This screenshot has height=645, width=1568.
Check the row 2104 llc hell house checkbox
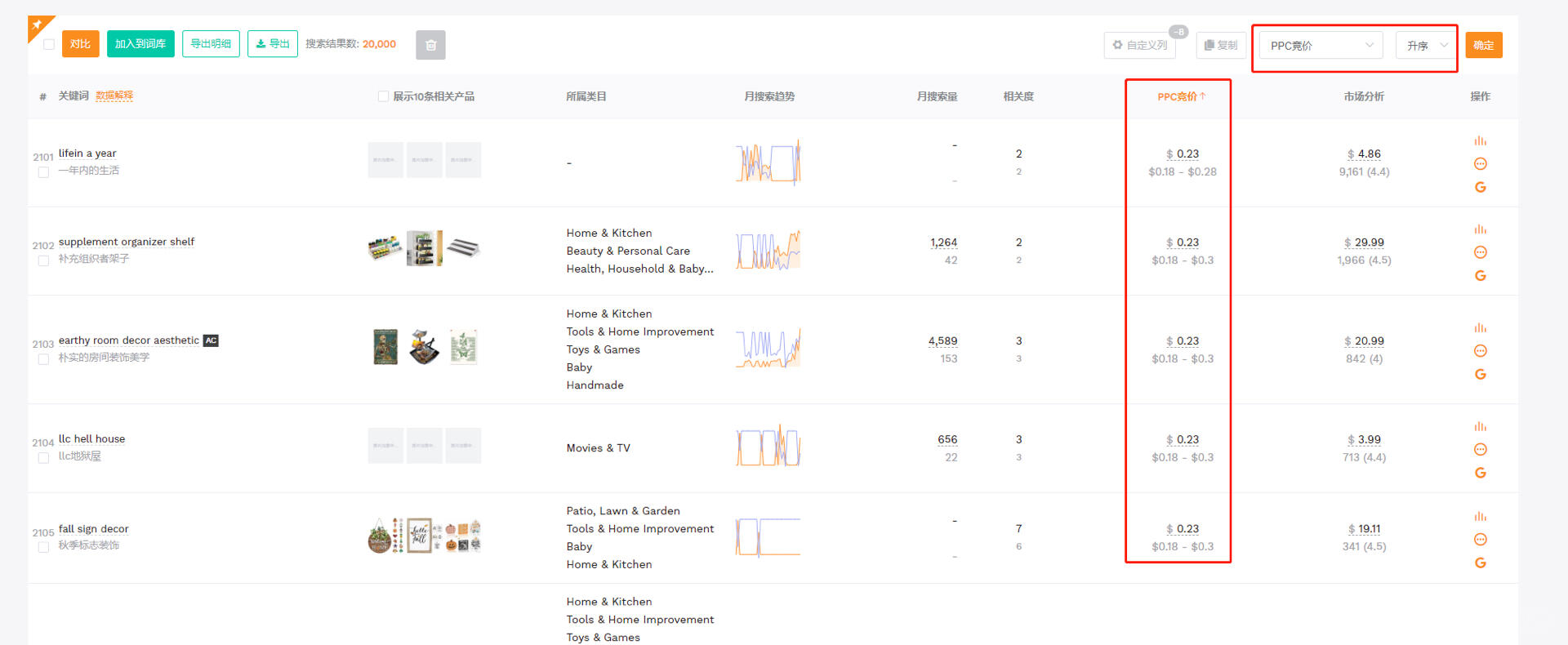click(x=44, y=458)
